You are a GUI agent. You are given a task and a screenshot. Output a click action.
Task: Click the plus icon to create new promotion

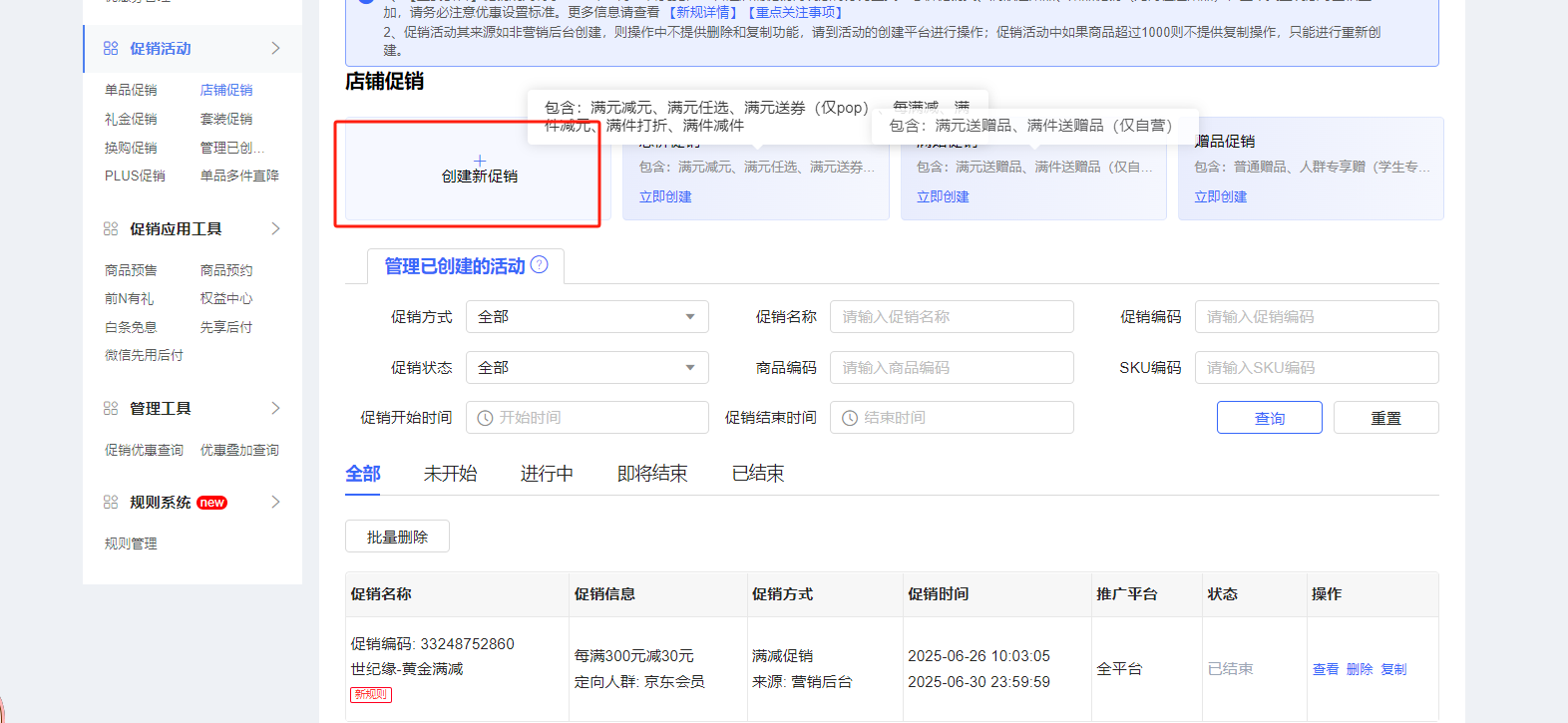point(480,161)
